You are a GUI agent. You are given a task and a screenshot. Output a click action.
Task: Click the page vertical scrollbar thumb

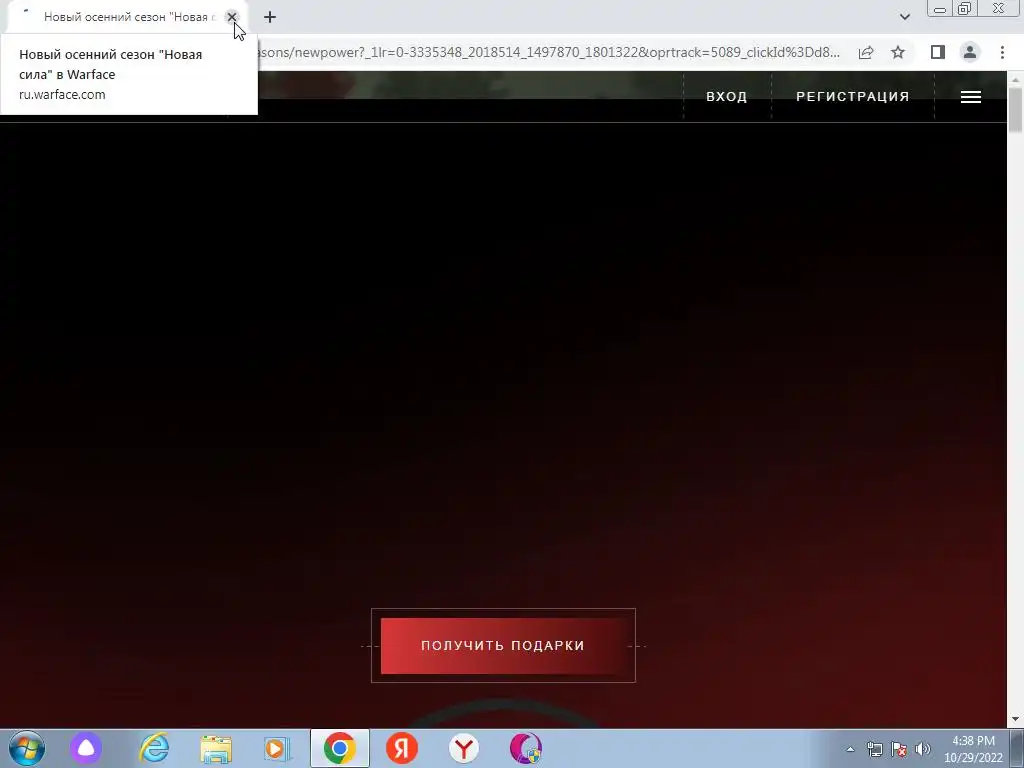click(1016, 110)
